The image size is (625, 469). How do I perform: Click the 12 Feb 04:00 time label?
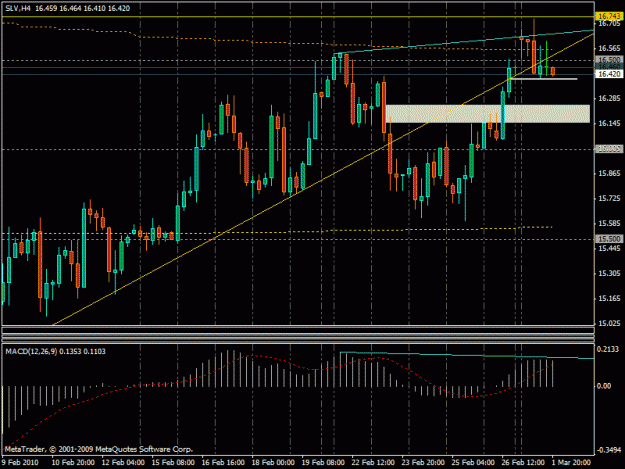click(123, 463)
